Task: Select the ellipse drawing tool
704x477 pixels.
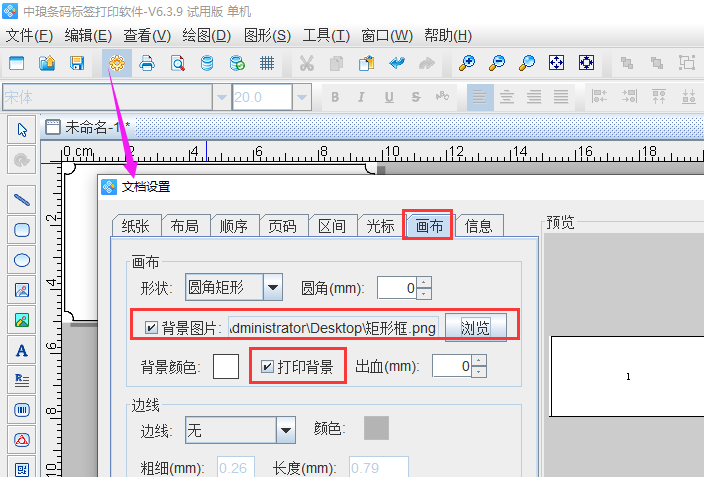Action: click(22, 260)
